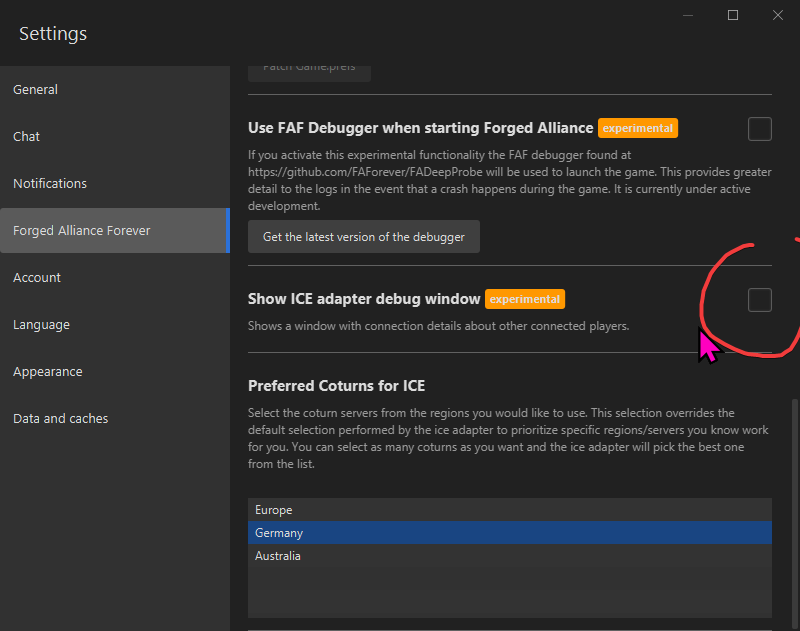Select Europe in the coturn list
Viewport: 800px width, 631px height.
[x=510, y=510]
